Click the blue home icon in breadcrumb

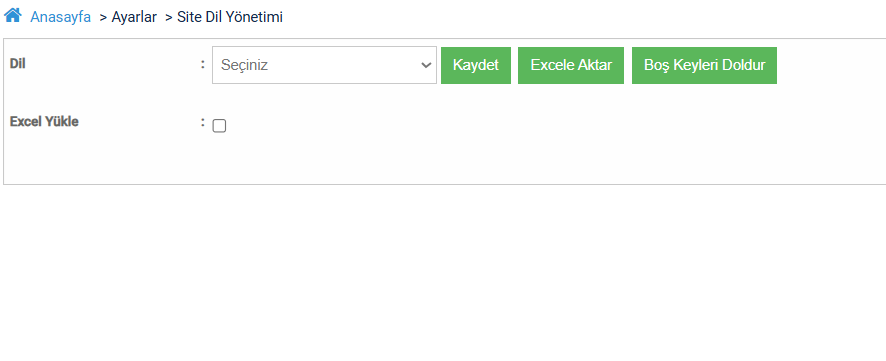(13, 15)
